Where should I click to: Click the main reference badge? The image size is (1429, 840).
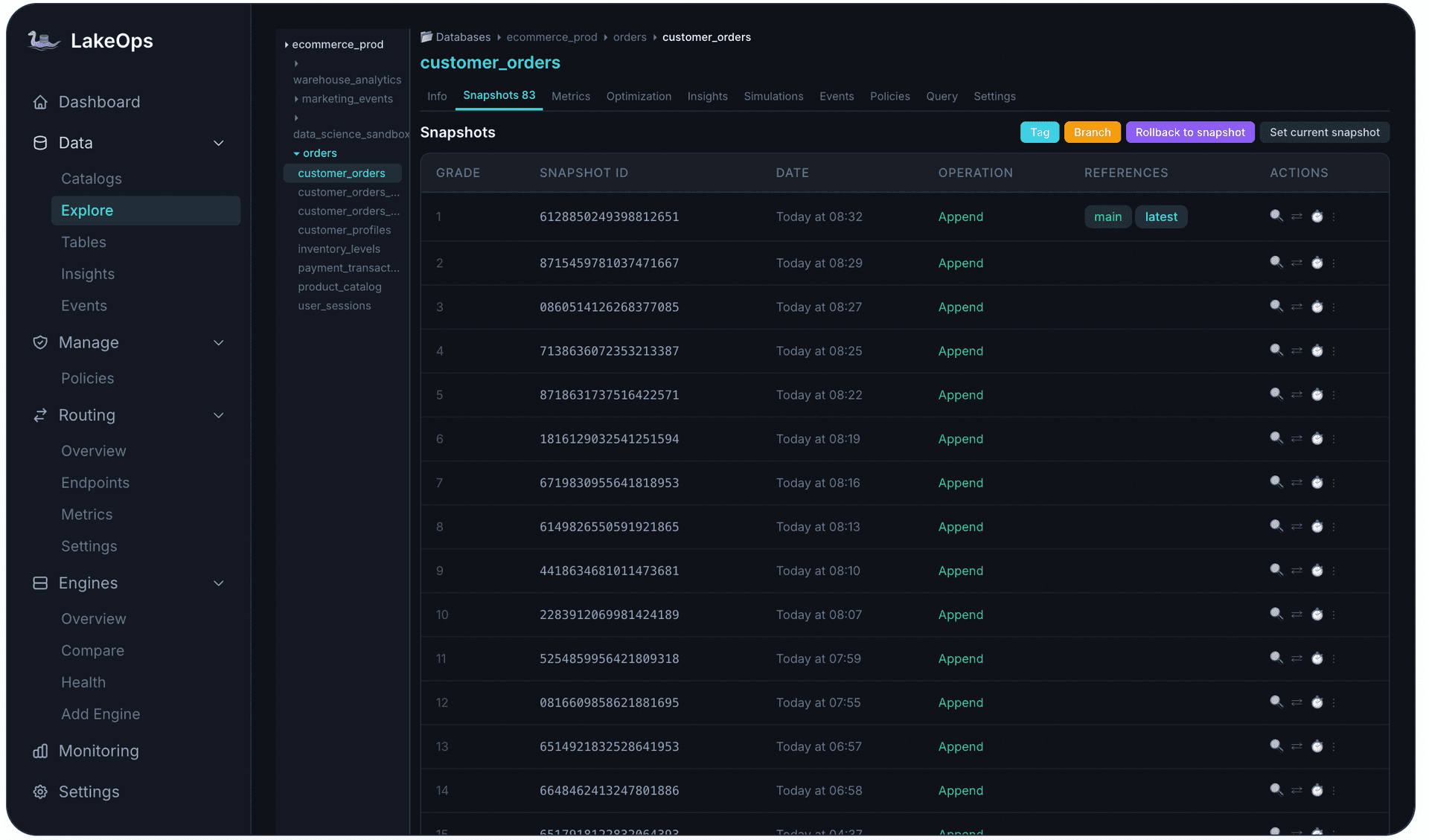click(x=1107, y=217)
